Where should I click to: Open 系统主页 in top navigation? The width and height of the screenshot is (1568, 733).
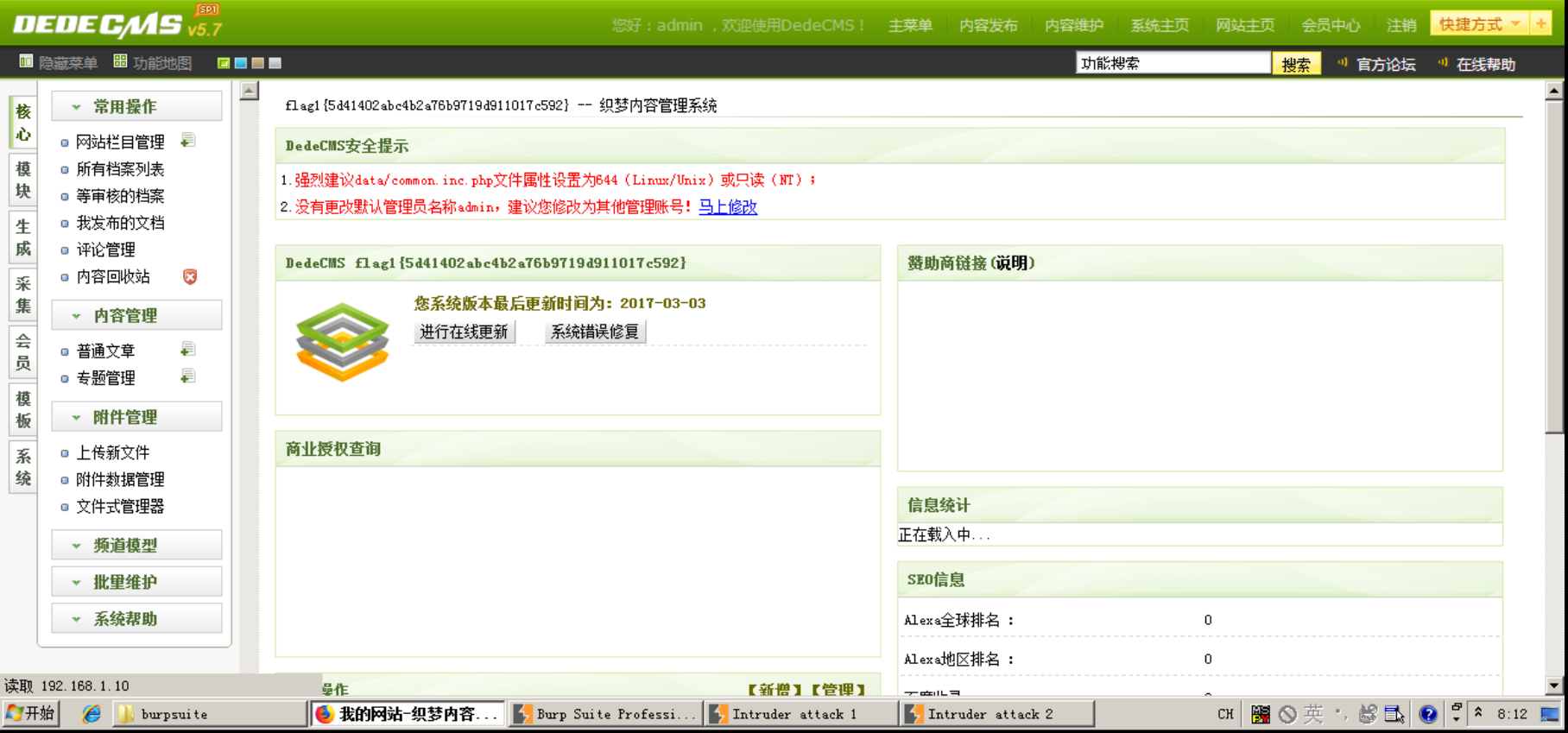pyautogui.click(x=1160, y=25)
